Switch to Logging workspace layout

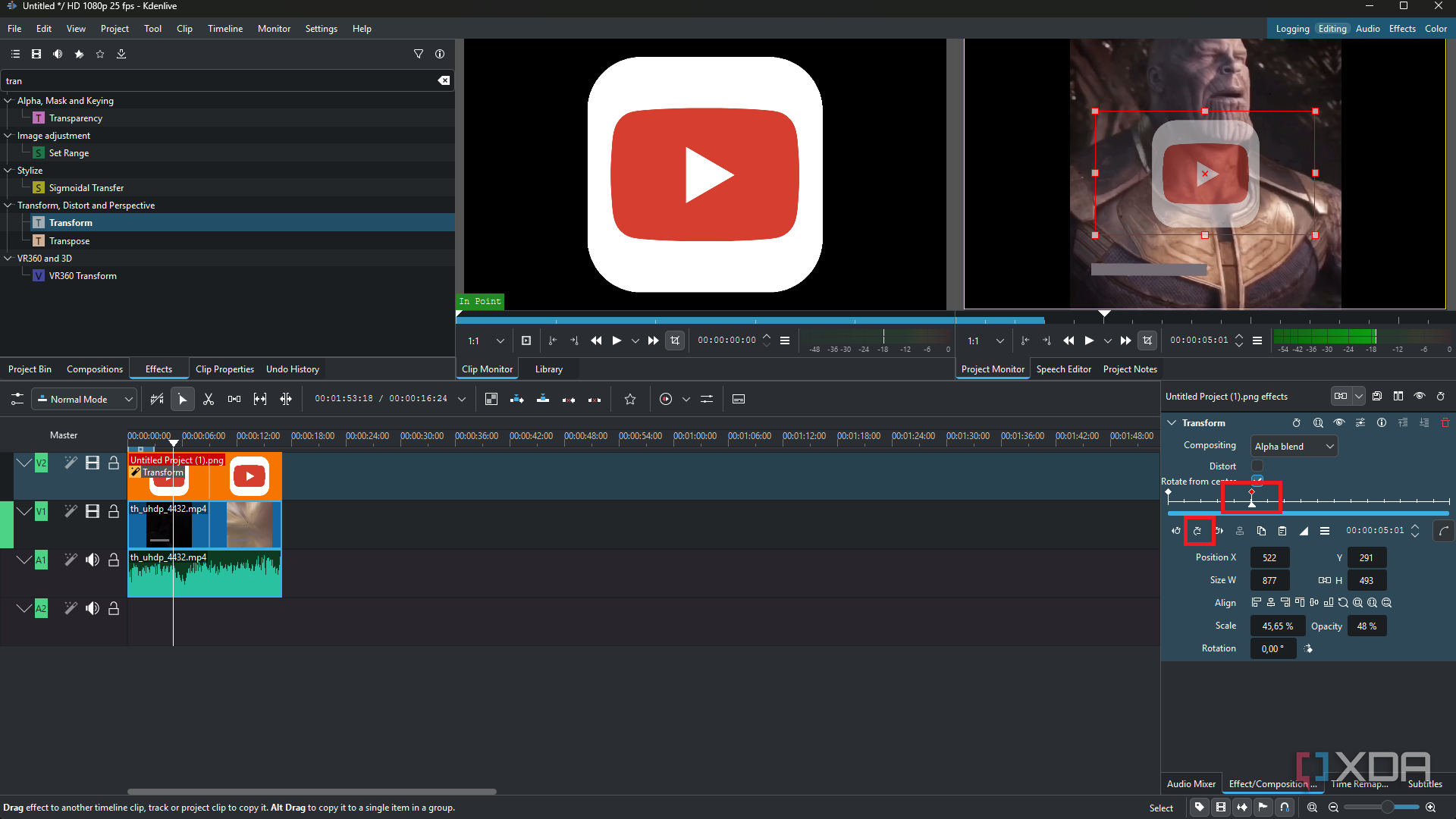[x=1292, y=28]
